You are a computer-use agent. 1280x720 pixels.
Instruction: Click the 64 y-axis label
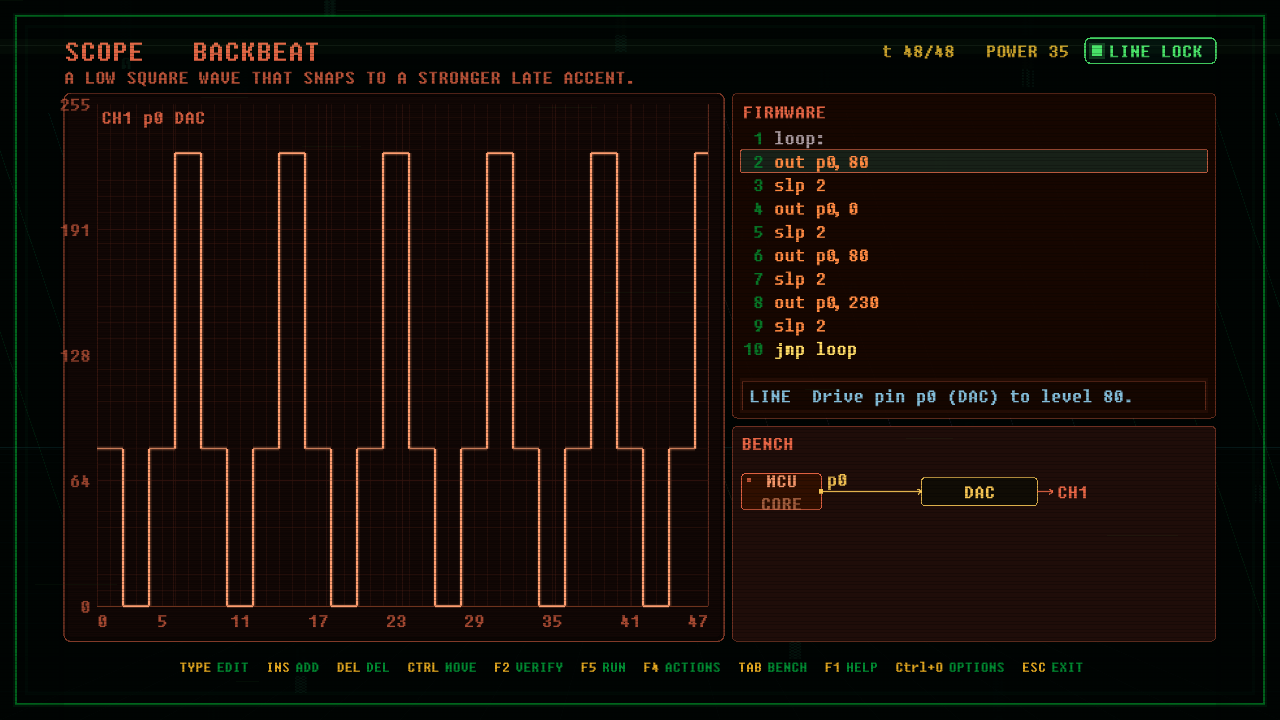click(81, 481)
